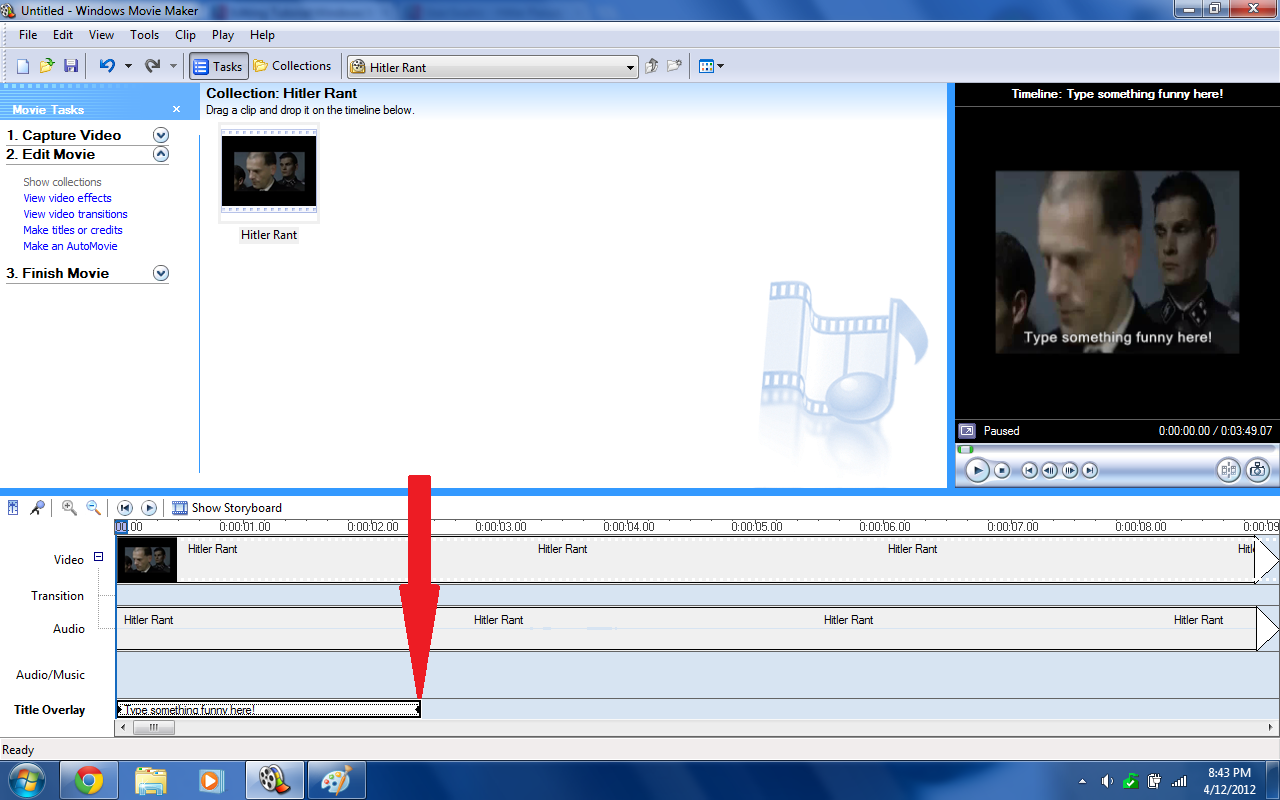Save the project with the floppy disk icon

(x=71, y=66)
